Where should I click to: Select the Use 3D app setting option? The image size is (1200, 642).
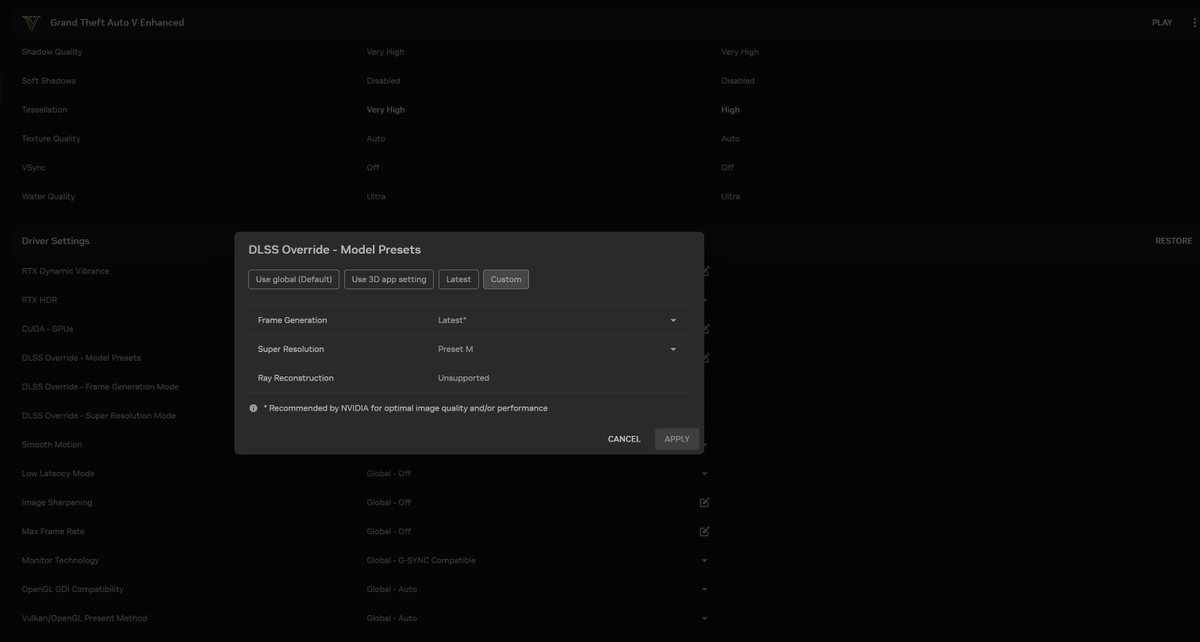pyautogui.click(x=389, y=279)
